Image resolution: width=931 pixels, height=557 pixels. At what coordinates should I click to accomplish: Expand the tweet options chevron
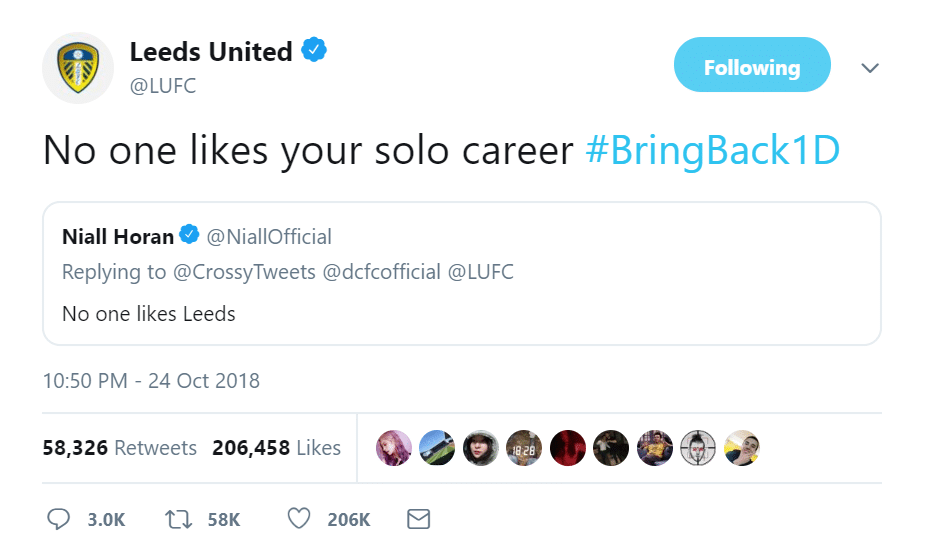tap(870, 68)
